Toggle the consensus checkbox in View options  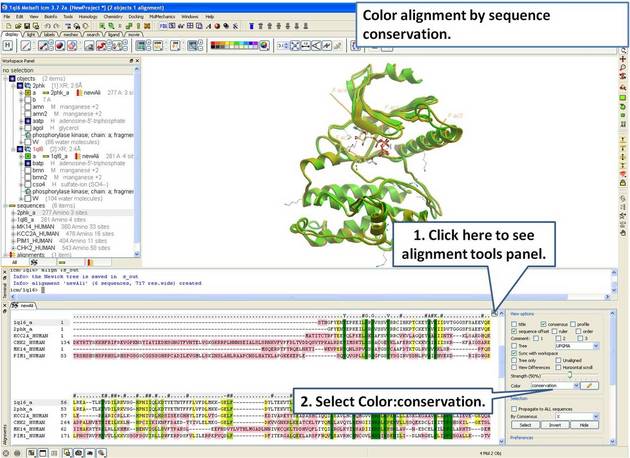541,324
